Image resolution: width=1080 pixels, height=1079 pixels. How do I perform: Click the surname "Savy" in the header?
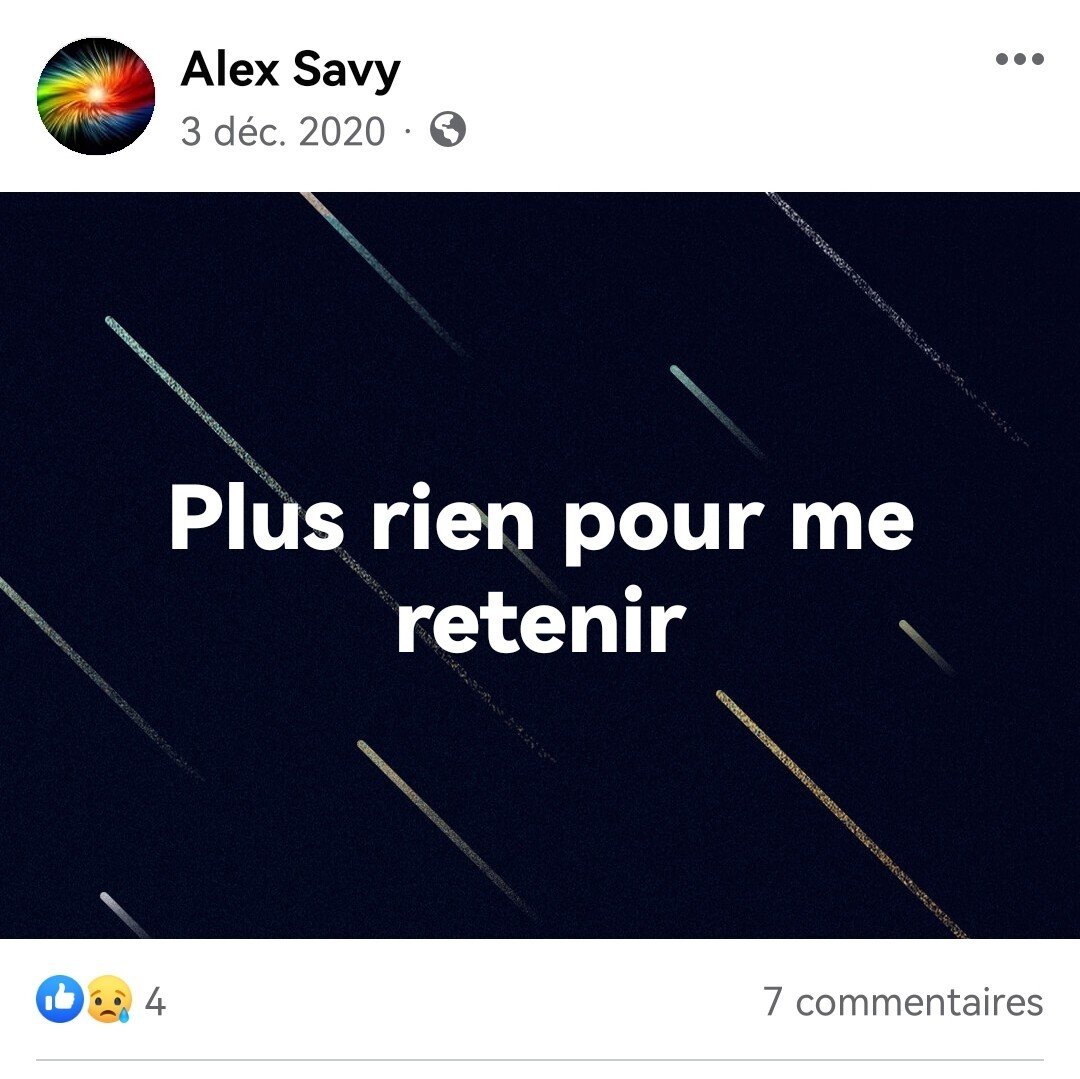click(346, 71)
